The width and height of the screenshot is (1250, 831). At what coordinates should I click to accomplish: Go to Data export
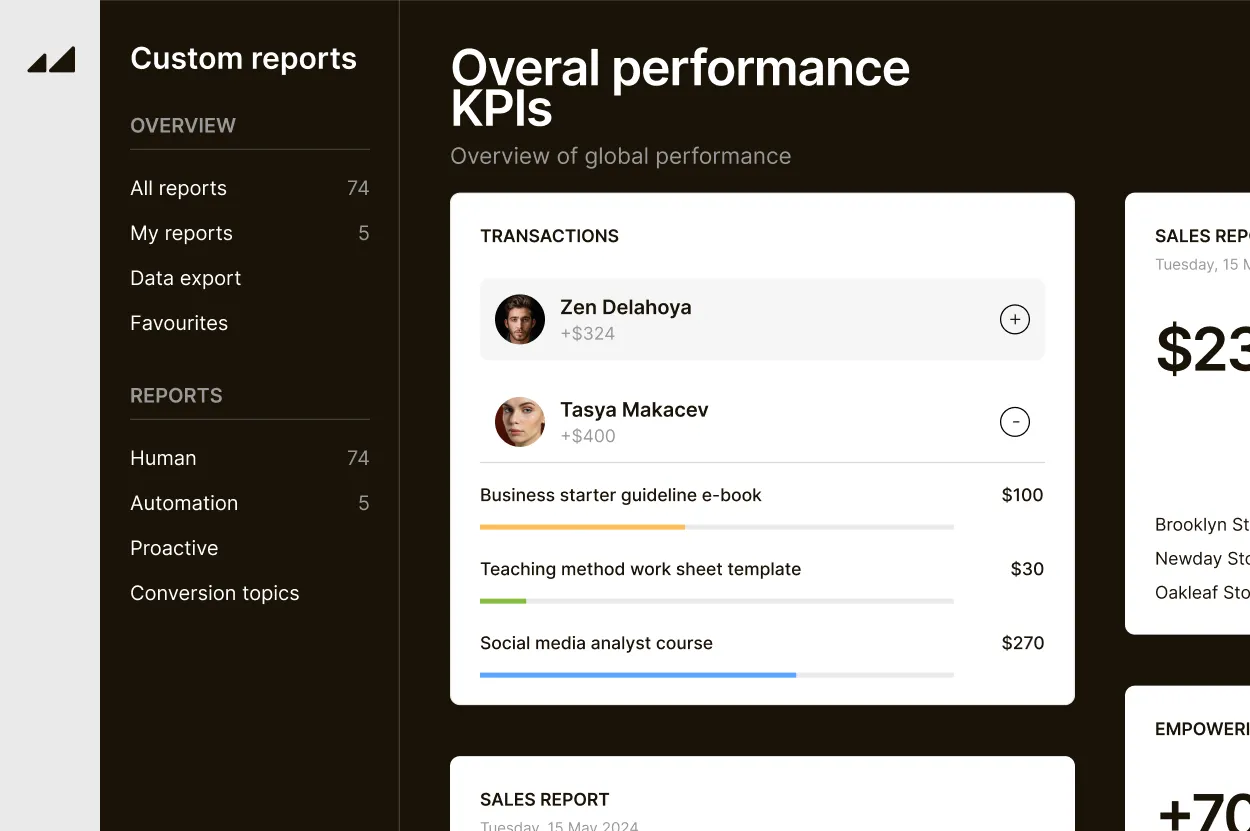[x=185, y=278]
